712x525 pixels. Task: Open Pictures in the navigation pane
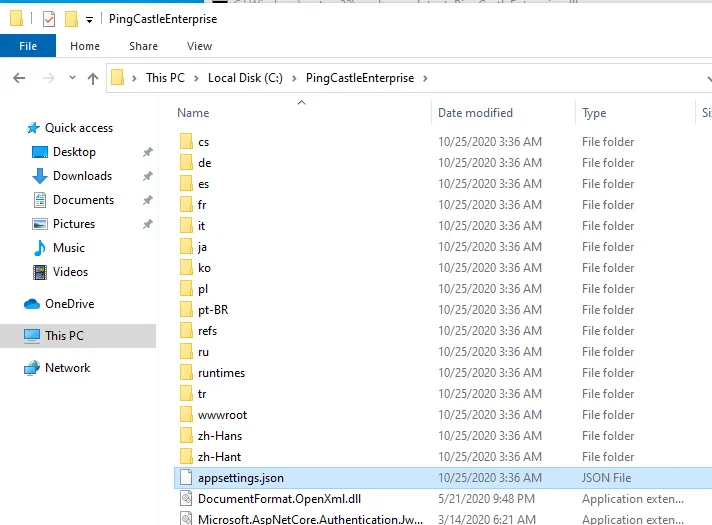click(x=74, y=224)
